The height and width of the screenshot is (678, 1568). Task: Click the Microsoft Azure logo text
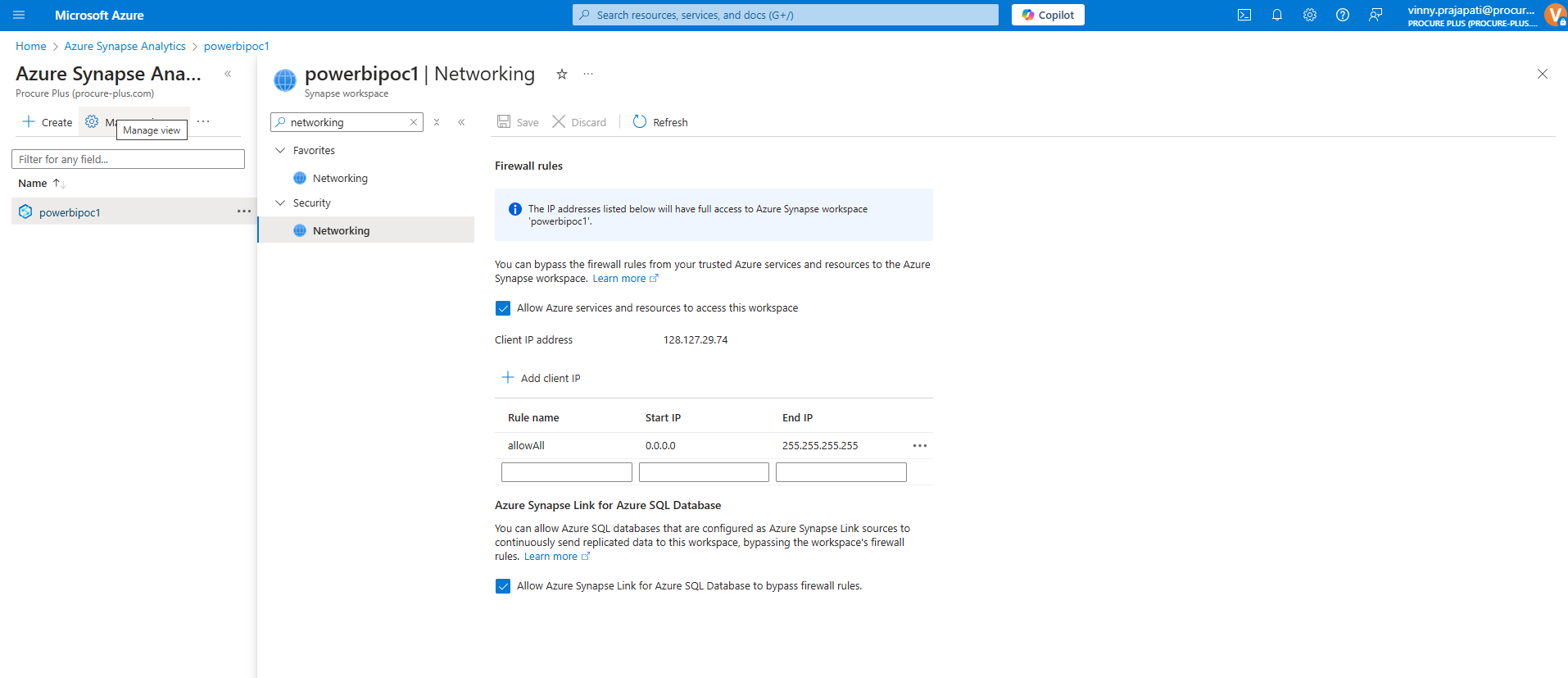(99, 15)
